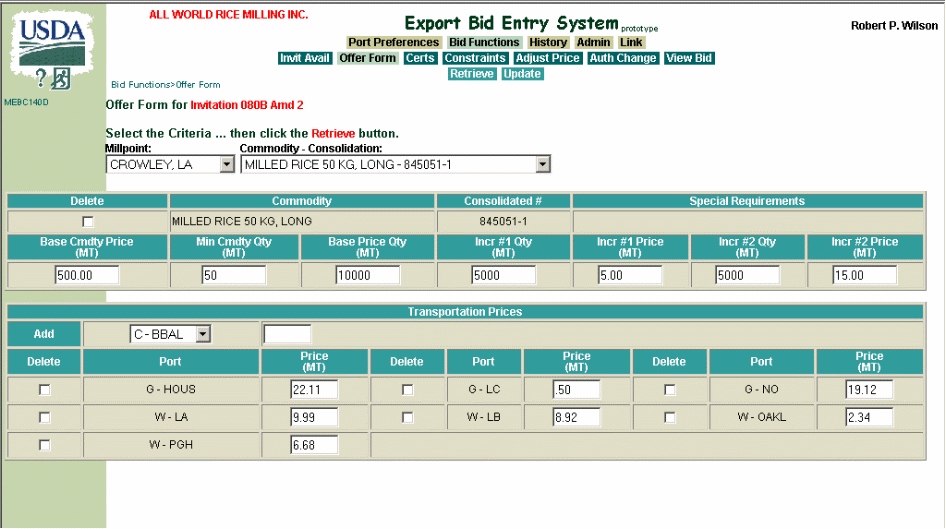The image size is (946, 529).
Task: Click the 845051-1 consolidated number cell
Action: [503, 221]
